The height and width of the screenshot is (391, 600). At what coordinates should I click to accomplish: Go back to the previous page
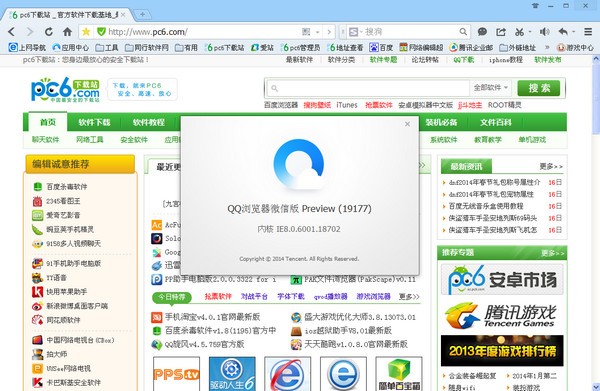11,32
